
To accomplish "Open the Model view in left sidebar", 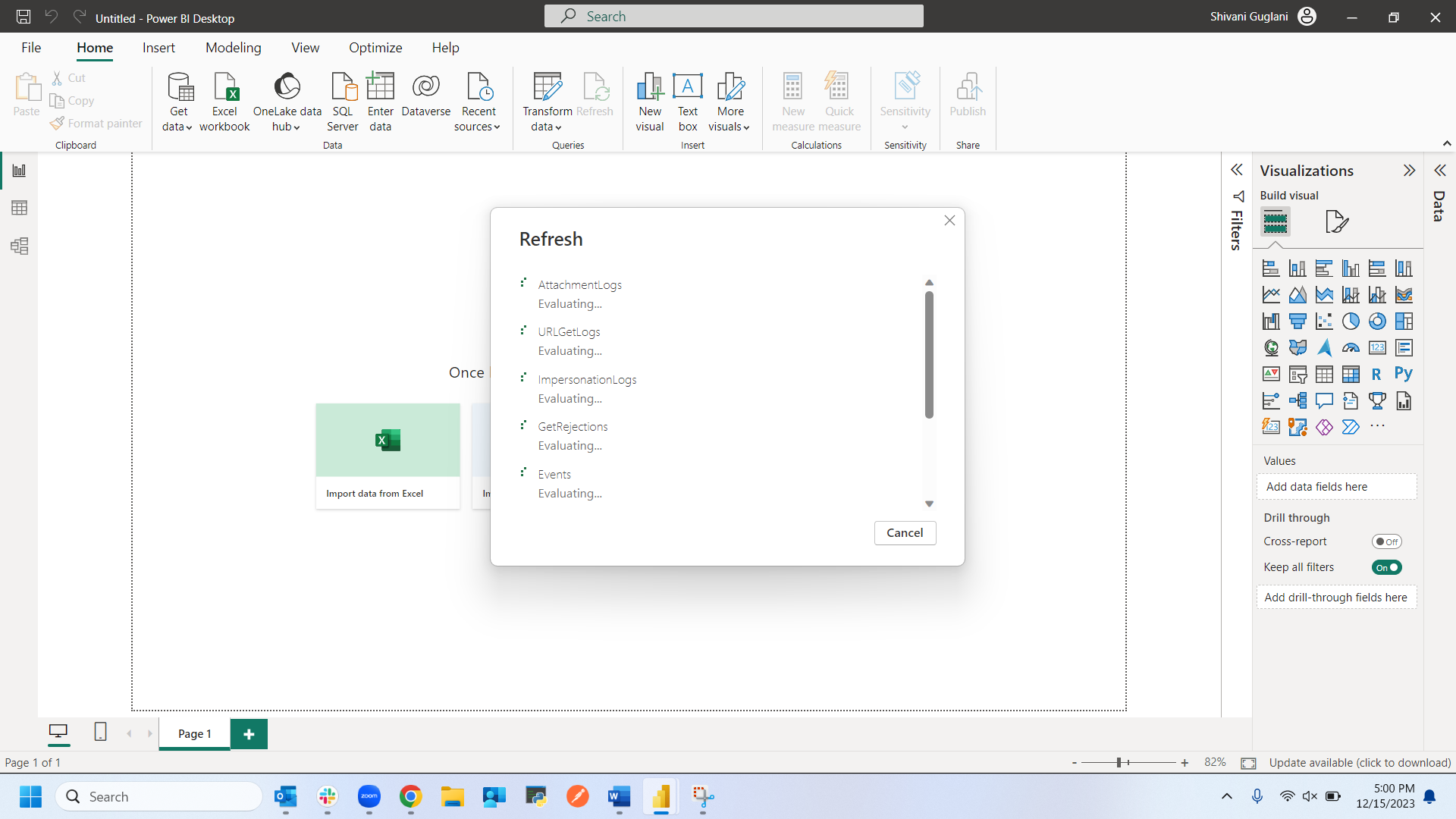I will point(20,246).
